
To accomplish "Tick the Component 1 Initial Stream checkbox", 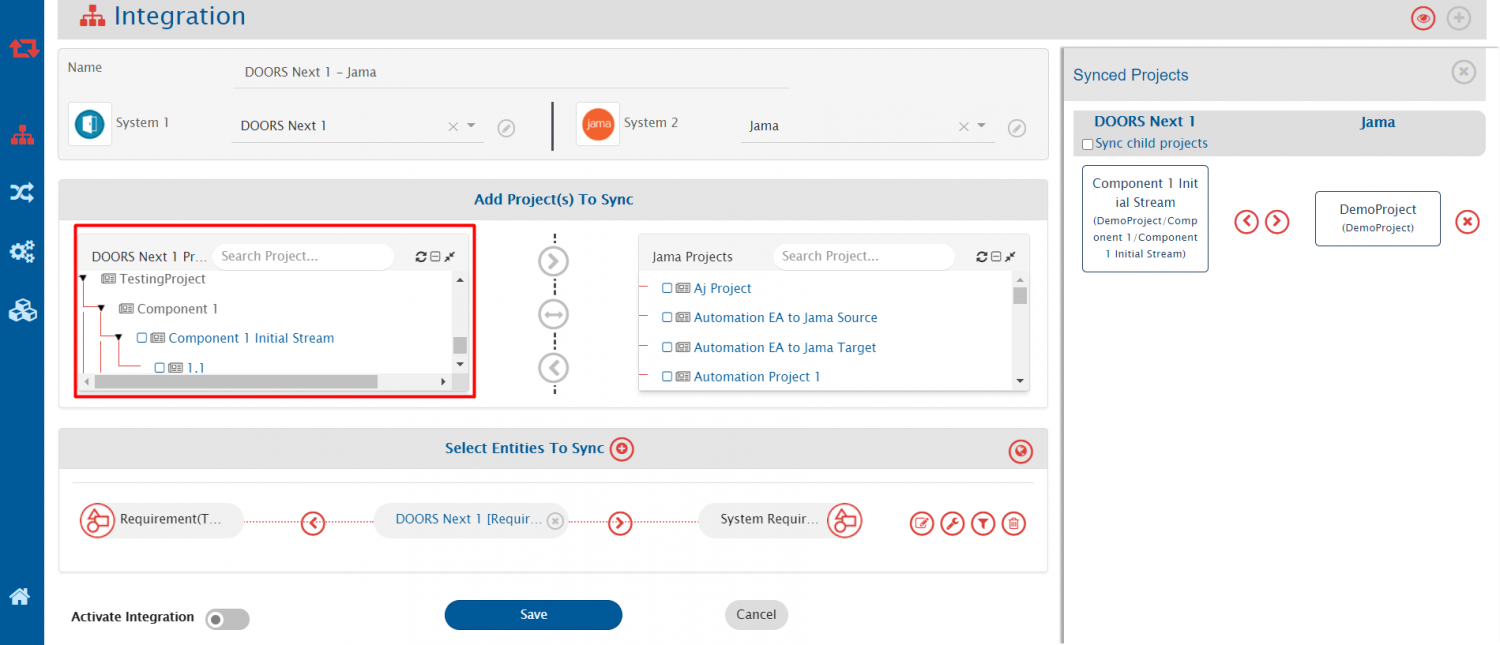I will [142, 338].
